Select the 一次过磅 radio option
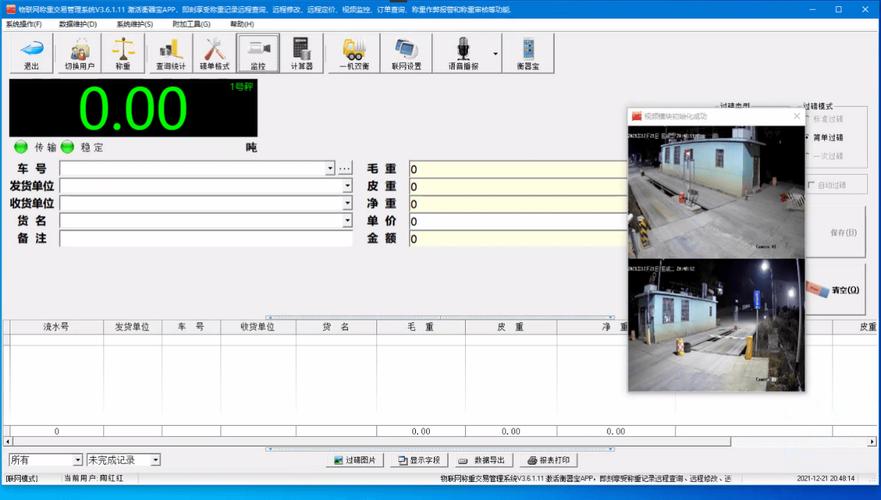 click(808, 156)
